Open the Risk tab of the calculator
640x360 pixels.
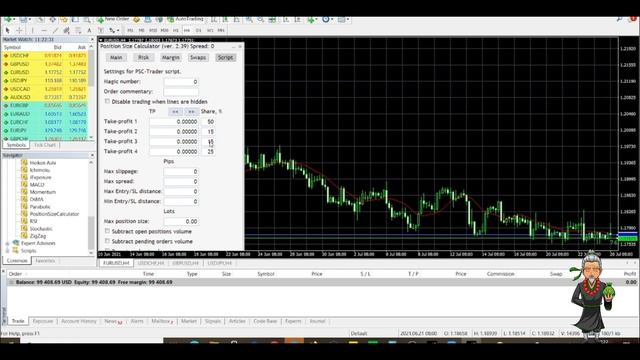(x=143, y=58)
